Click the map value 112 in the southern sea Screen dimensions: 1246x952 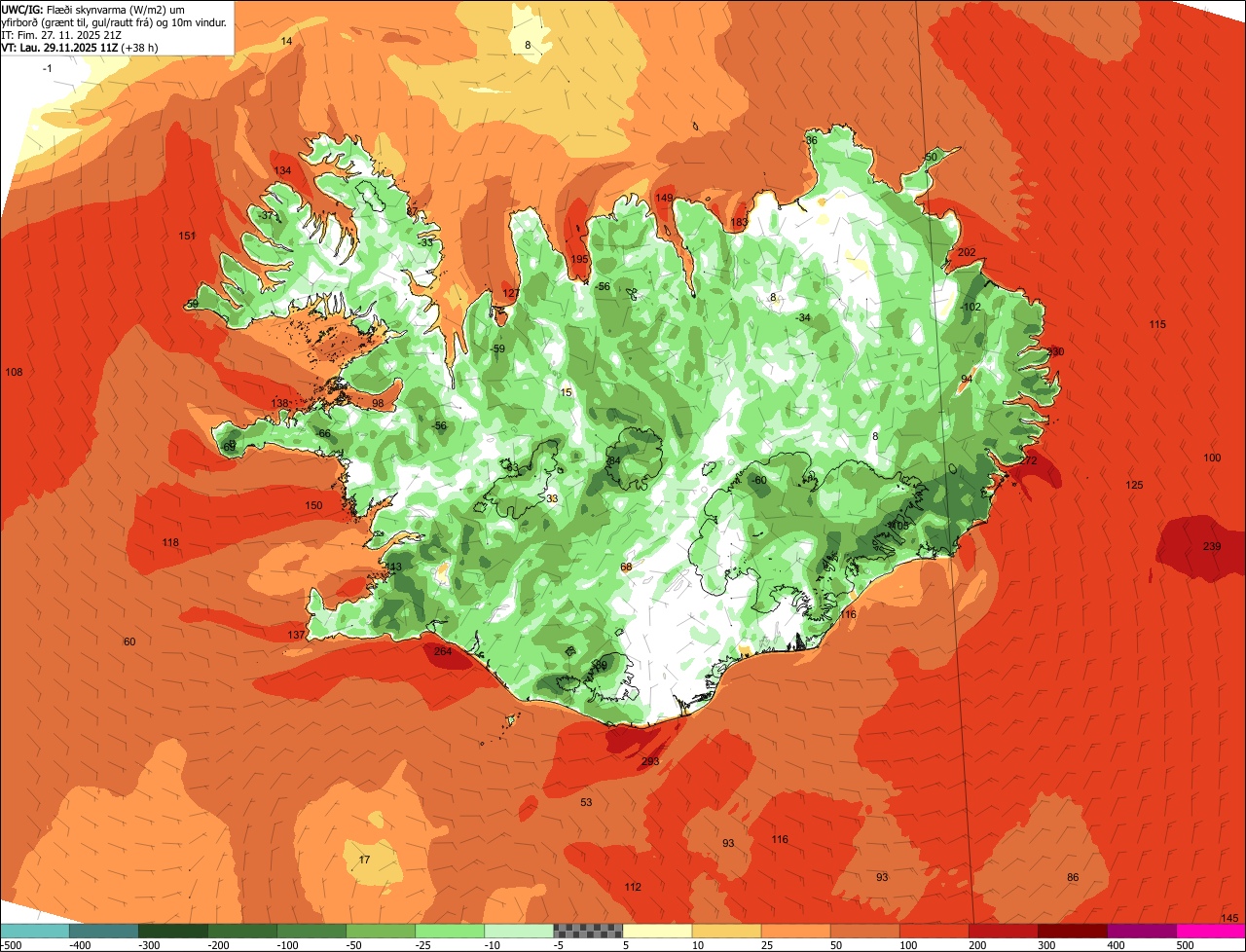pyautogui.click(x=633, y=887)
